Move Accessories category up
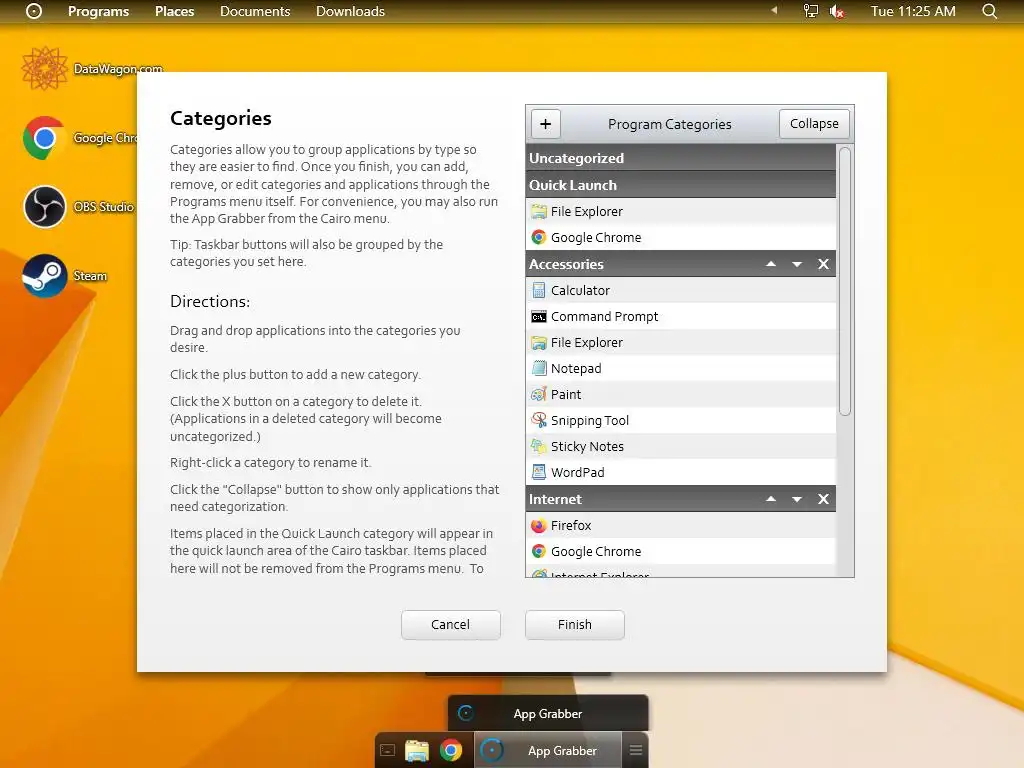The height and width of the screenshot is (768, 1024). [x=771, y=264]
